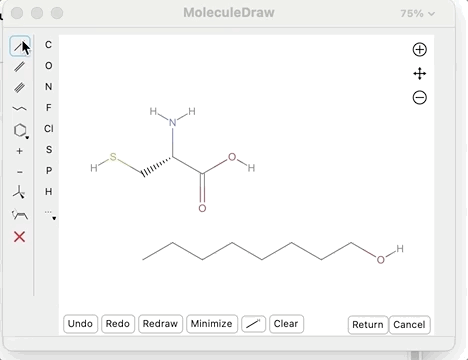Choose the Nitrogen N element
The image size is (468, 360).
pos(49,87)
